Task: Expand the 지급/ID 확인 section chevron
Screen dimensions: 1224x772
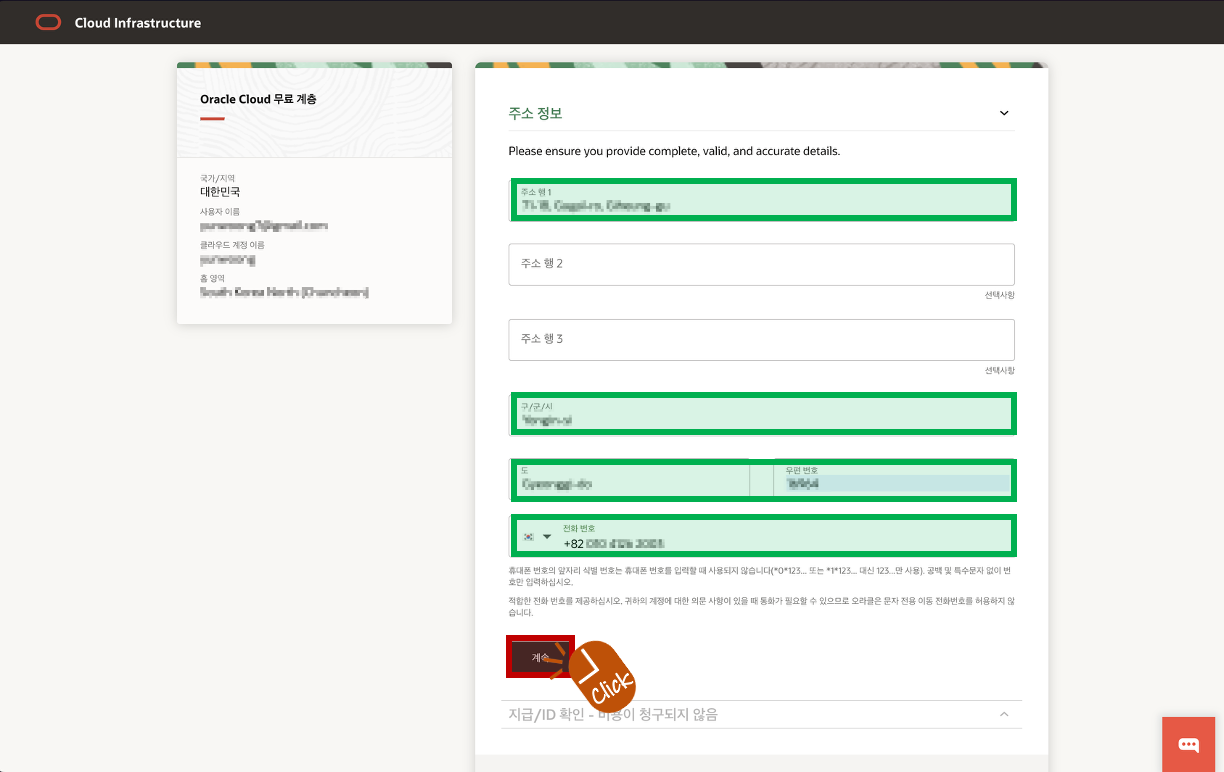Action: pyautogui.click(x=1004, y=714)
